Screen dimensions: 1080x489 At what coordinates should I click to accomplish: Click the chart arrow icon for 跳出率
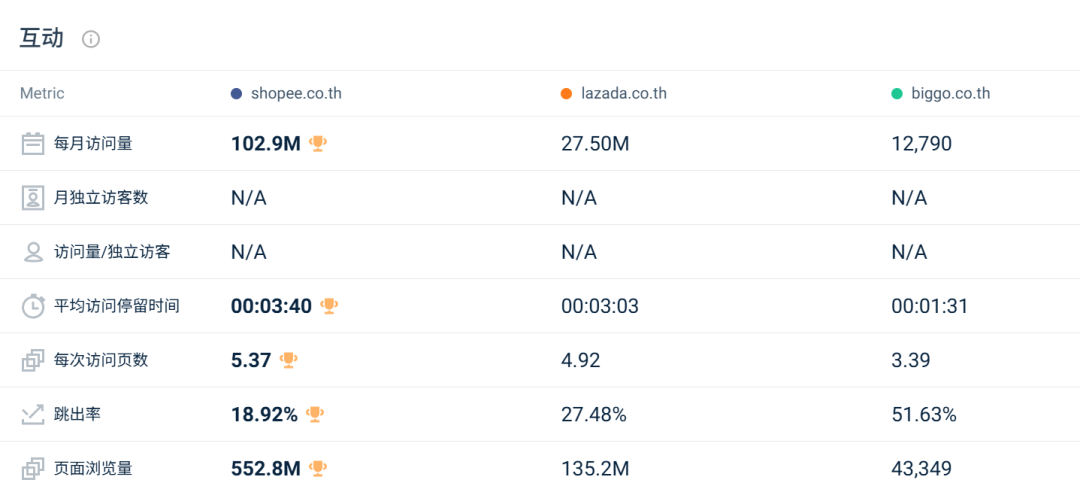tap(34, 414)
